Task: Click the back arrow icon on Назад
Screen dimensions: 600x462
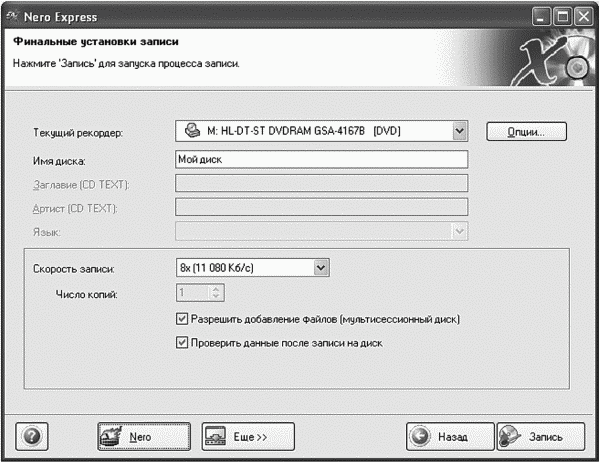Action: point(420,436)
